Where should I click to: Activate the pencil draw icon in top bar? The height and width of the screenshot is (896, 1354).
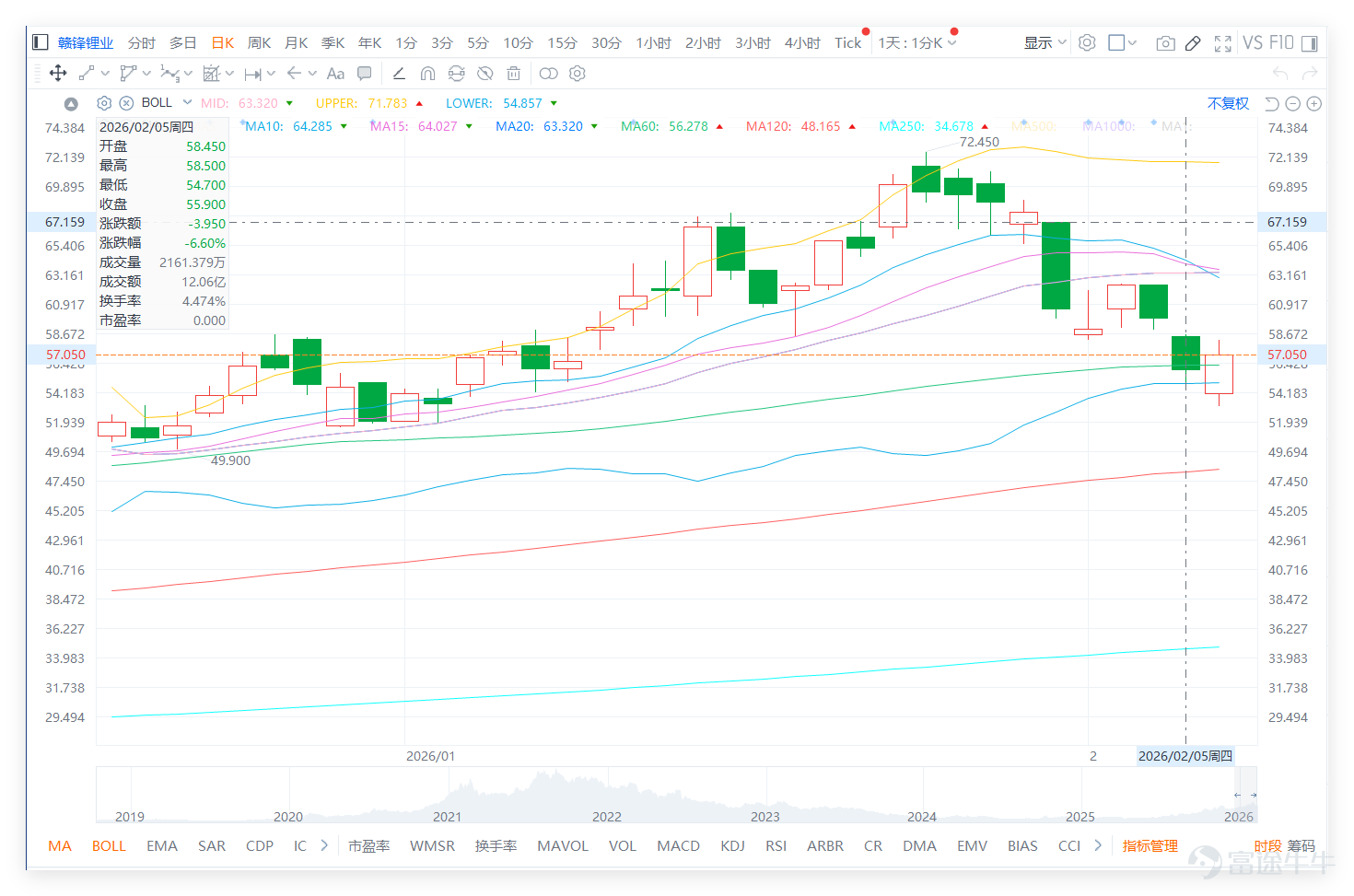tap(1193, 42)
